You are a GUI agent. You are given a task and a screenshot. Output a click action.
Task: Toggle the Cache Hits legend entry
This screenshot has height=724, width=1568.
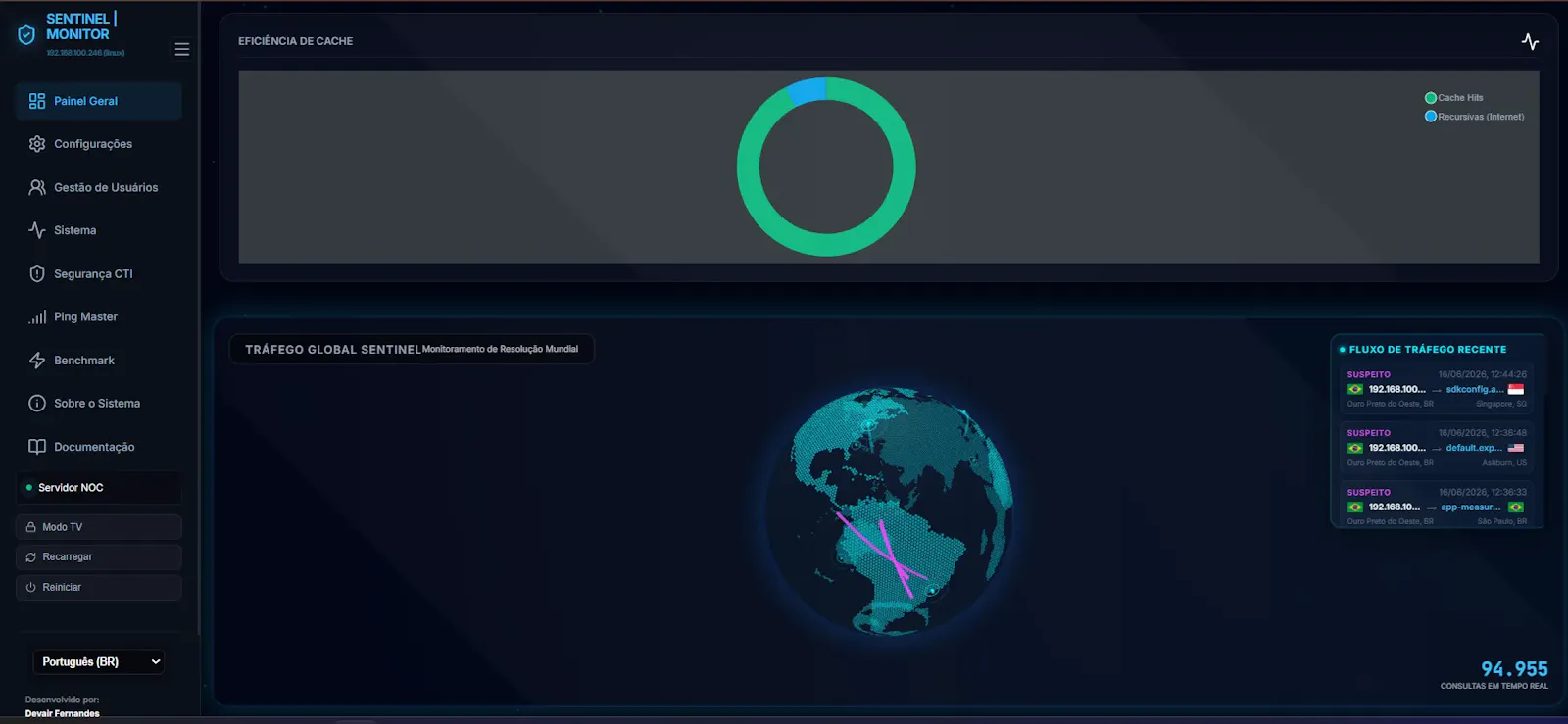1454,98
